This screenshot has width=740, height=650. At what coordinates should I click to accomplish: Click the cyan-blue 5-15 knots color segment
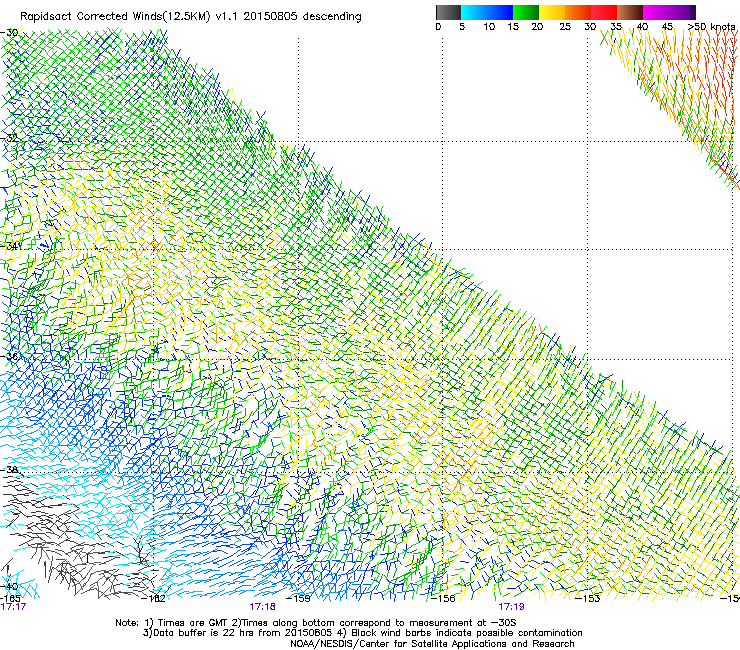point(487,12)
